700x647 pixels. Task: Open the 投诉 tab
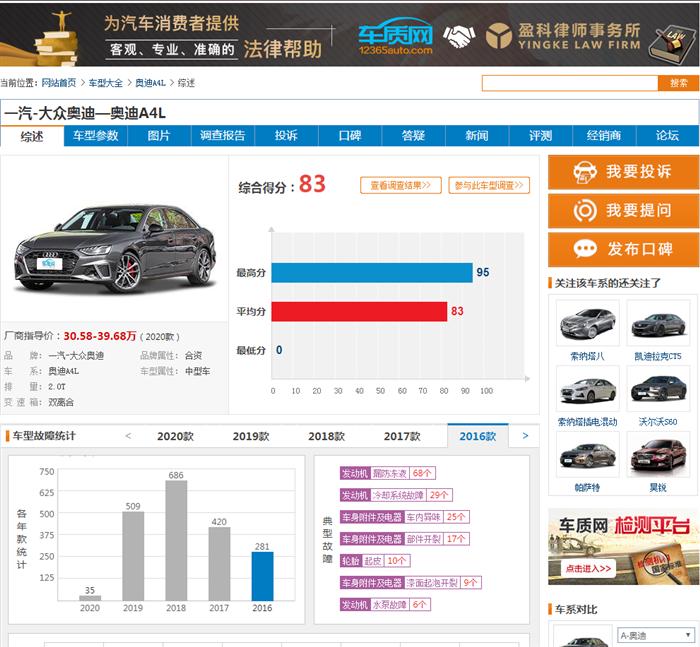pyautogui.click(x=286, y=136)
